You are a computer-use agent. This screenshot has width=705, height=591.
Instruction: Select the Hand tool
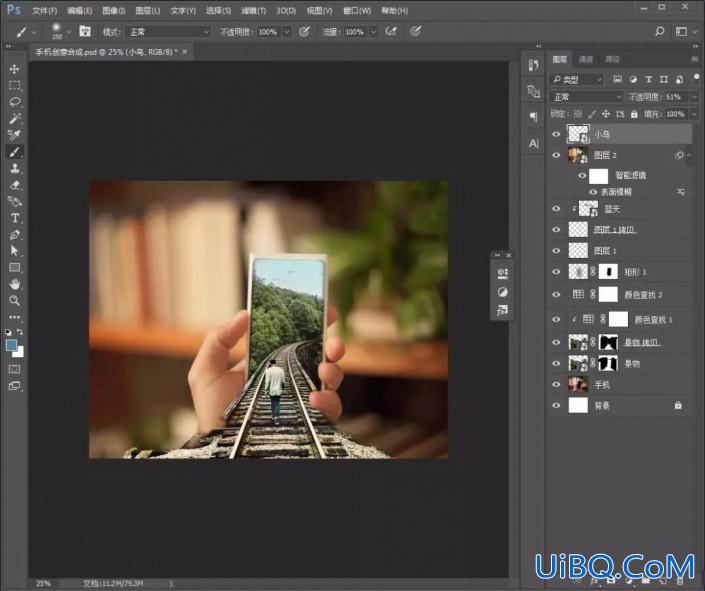(x=14, y=284)
